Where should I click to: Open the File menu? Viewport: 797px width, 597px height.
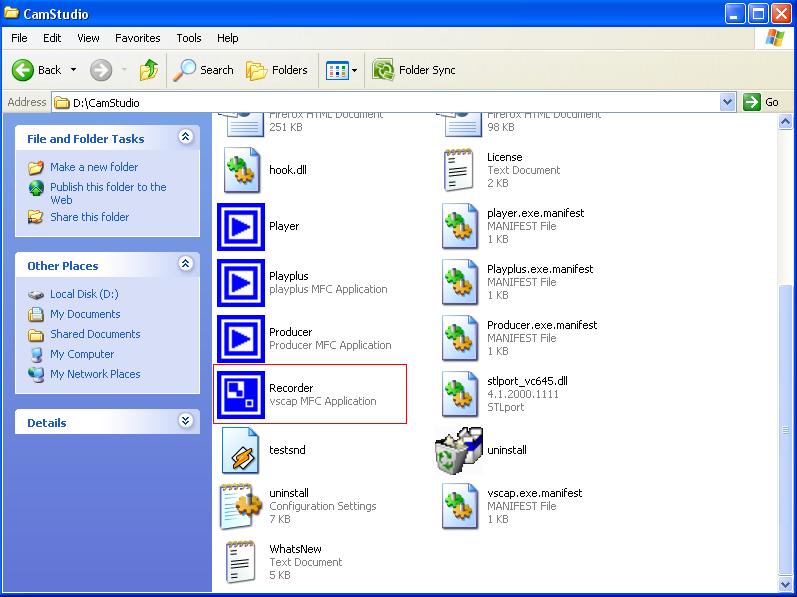click(x=19, y=38)
